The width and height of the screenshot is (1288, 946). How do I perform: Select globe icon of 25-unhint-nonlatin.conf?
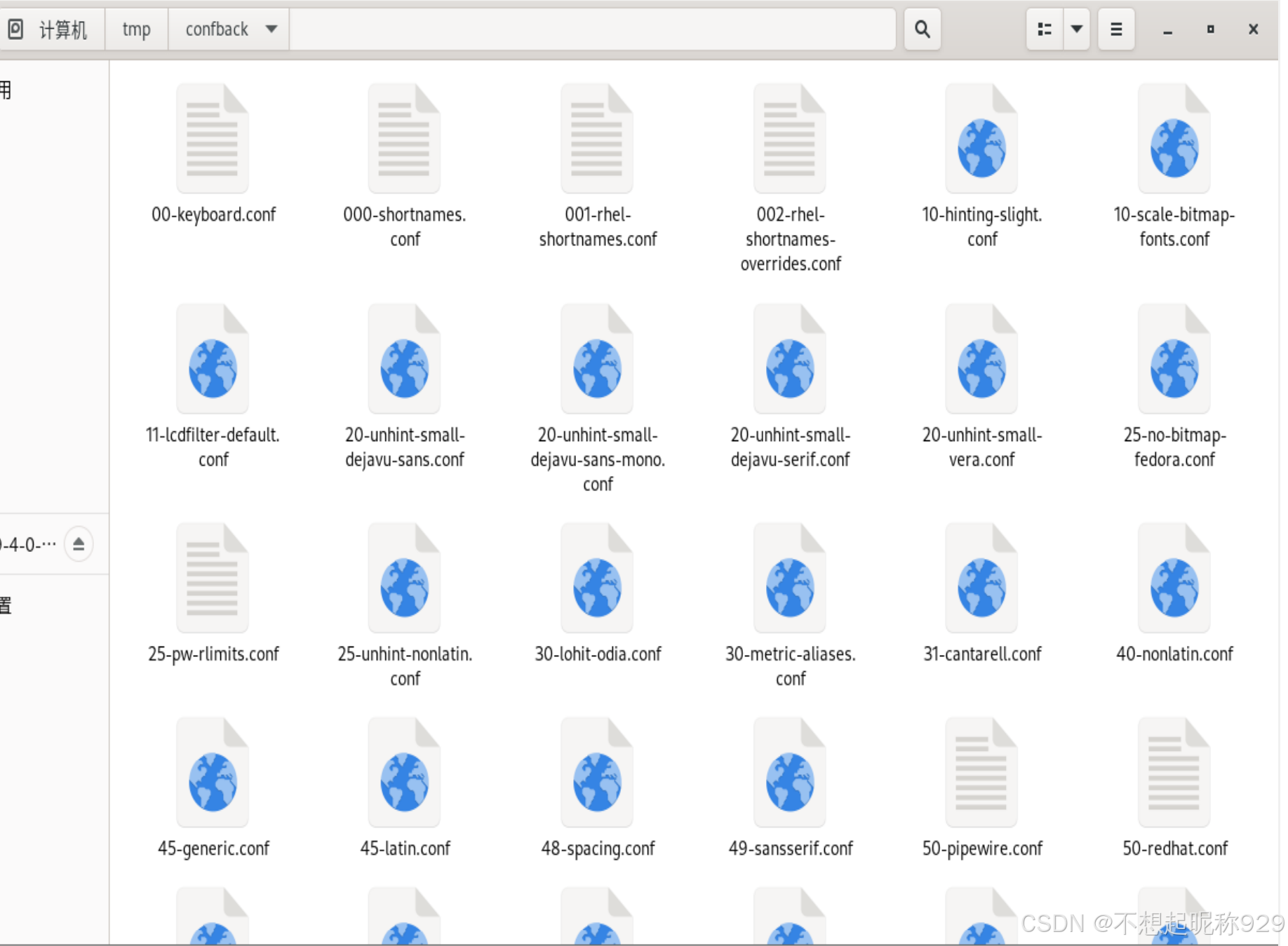pyautogui.click(x=404, y=578)
